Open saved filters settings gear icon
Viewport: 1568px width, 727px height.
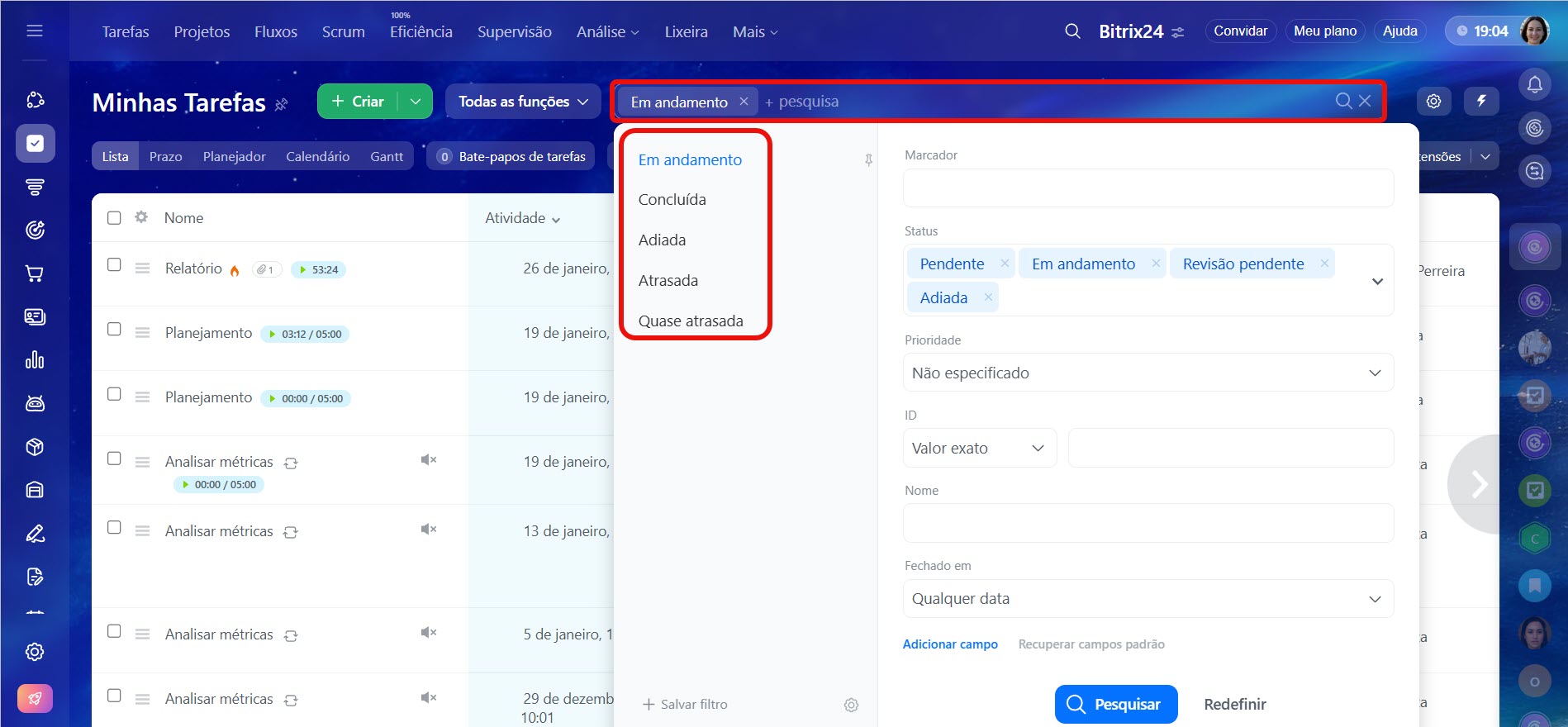(851, 705)
